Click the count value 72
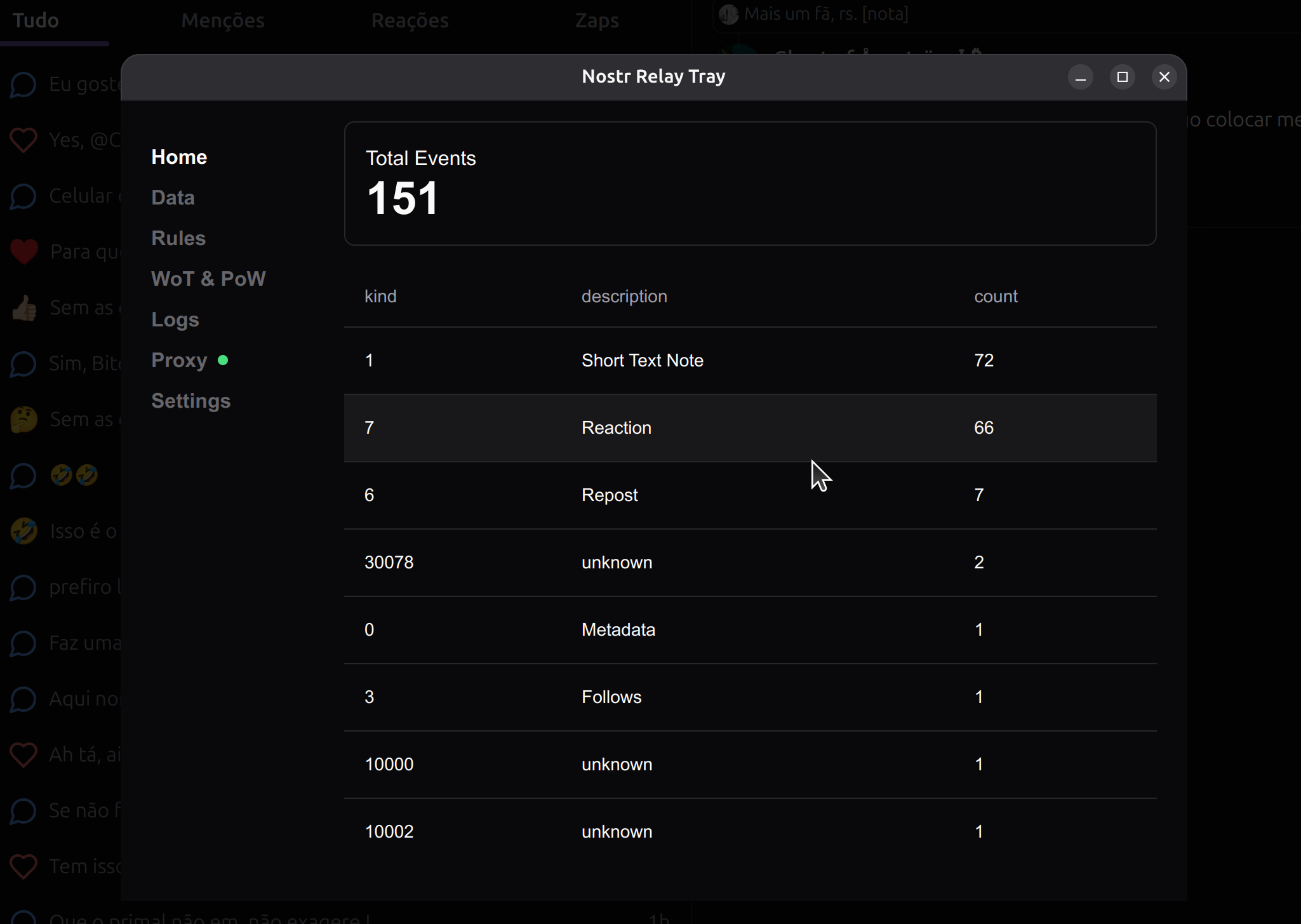This screenshot has width=1301, height=924. [x=984, y=361]
